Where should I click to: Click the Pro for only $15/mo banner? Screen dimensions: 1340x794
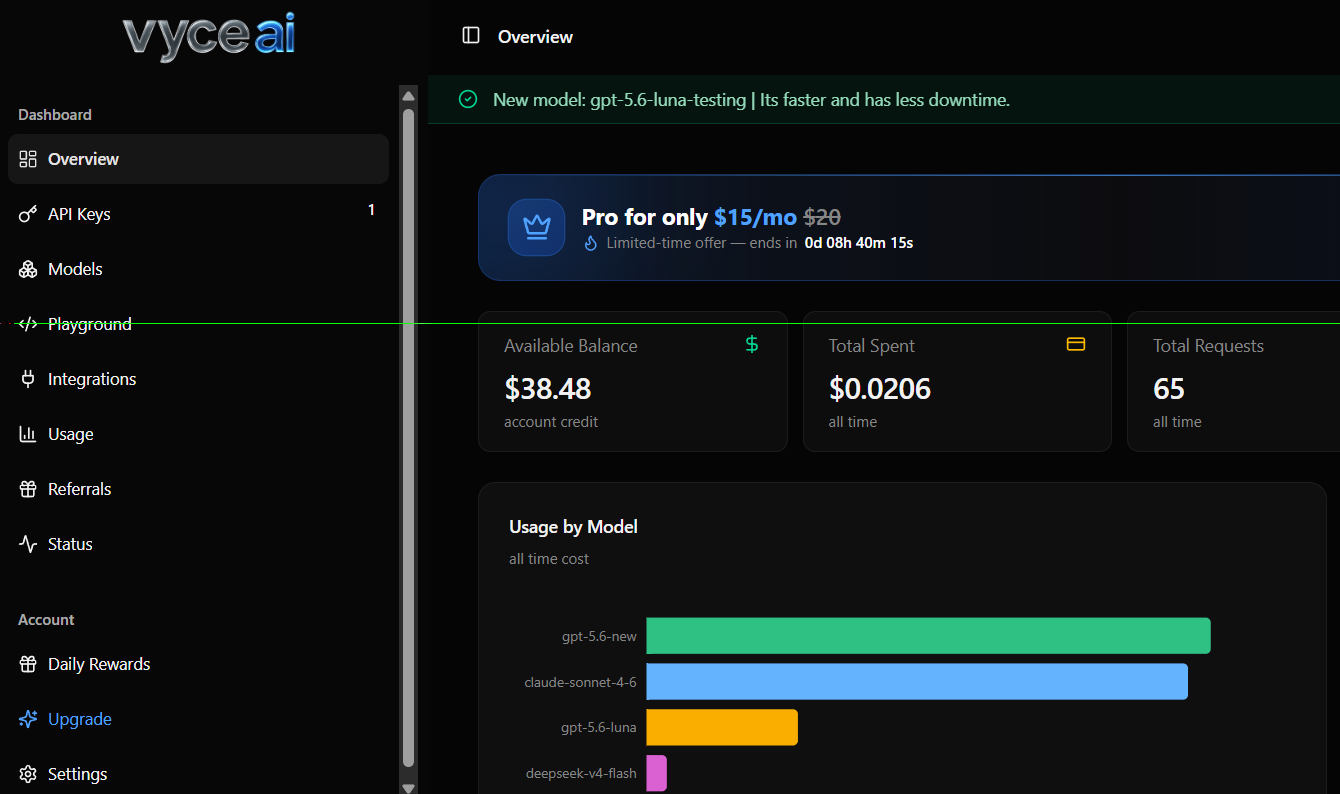pyautogui.click(x=908, y=228)
